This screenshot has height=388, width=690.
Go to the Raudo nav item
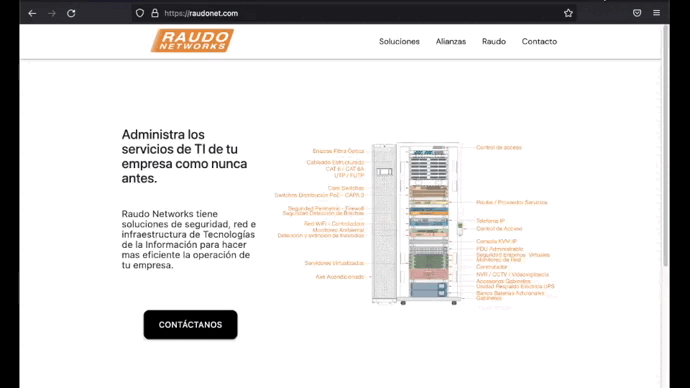click(x=494, y=41)
